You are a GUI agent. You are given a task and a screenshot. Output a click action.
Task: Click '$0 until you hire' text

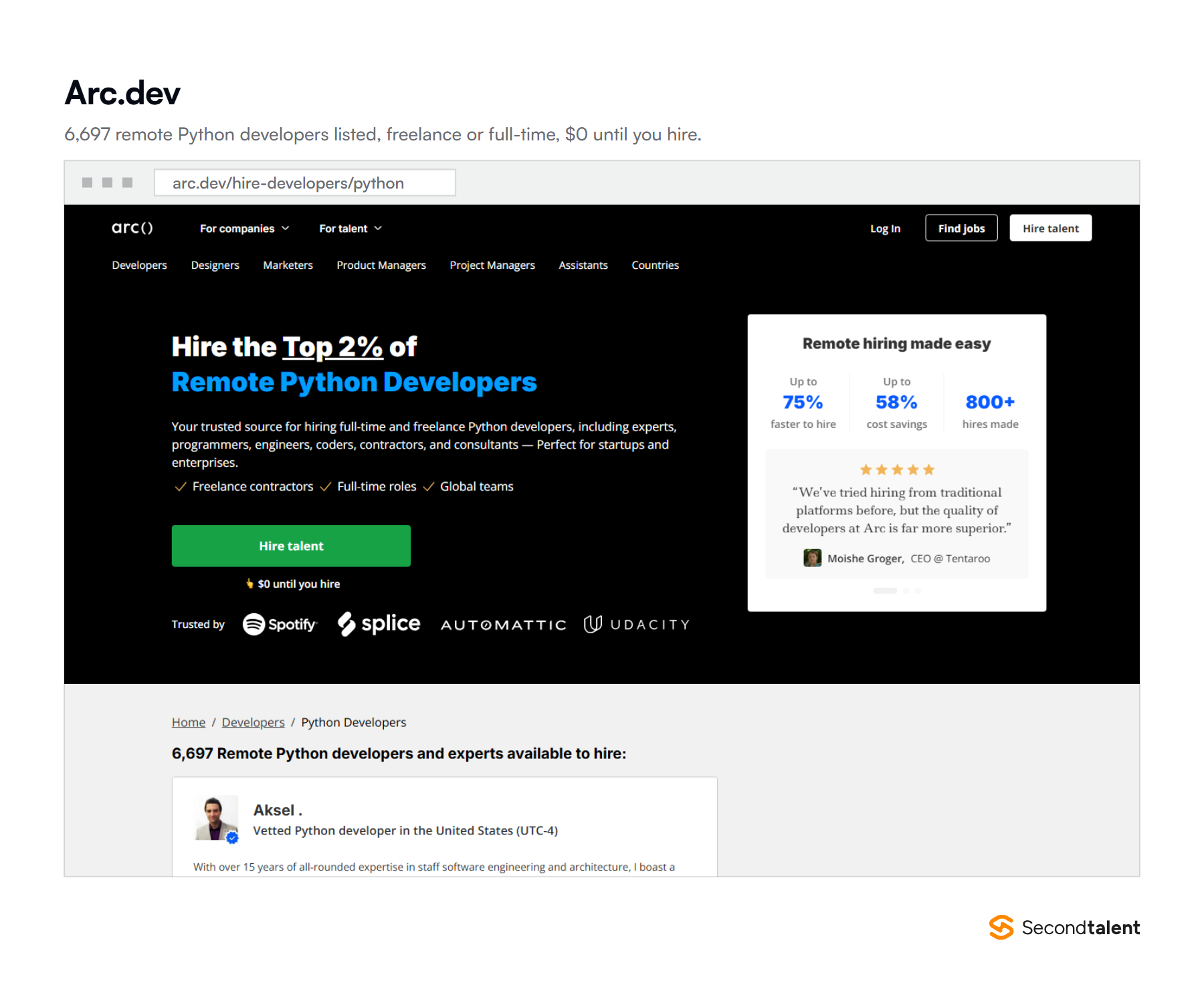pos(298,584)
